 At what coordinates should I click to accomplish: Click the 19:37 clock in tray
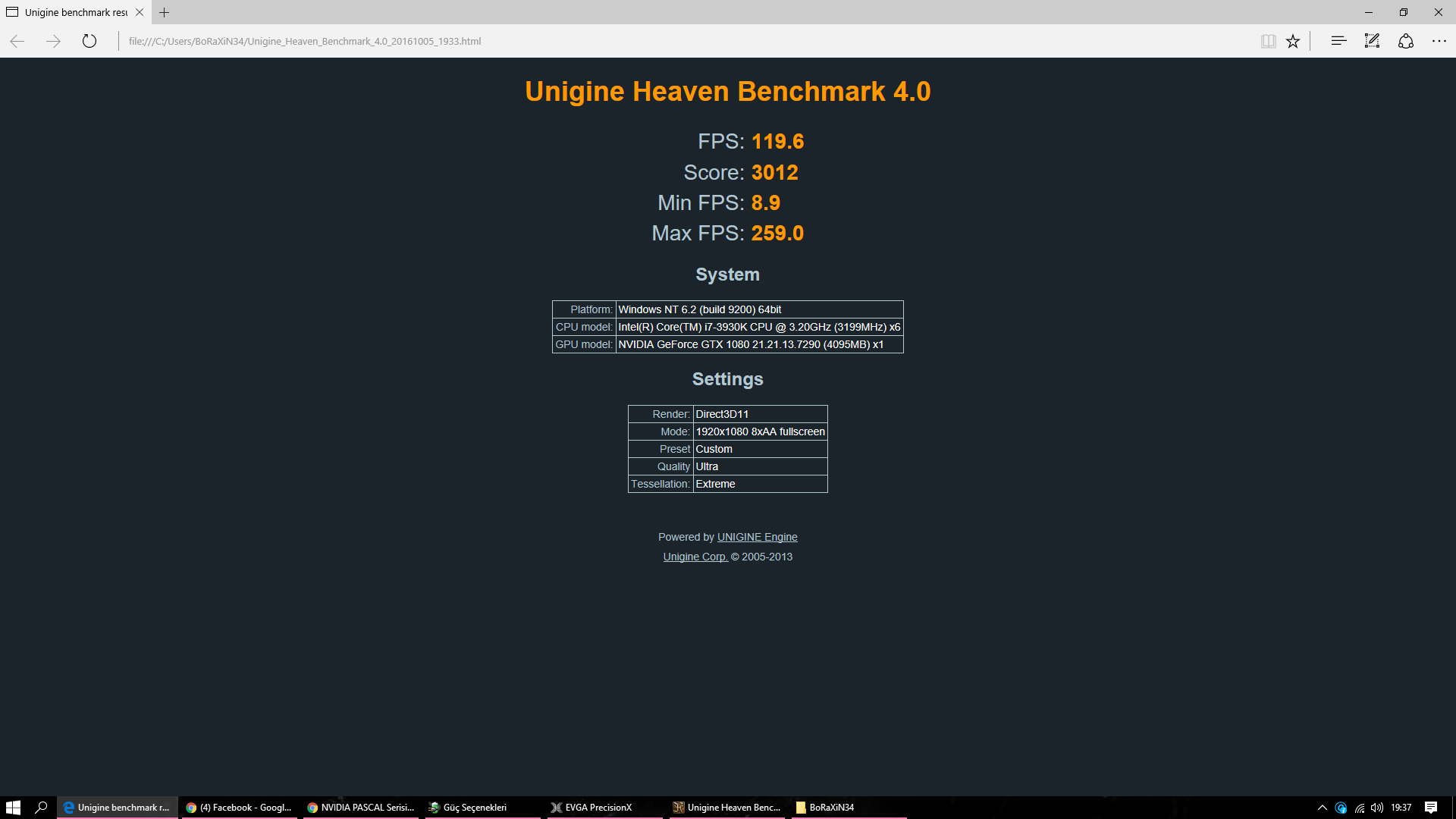[1401, 808]
